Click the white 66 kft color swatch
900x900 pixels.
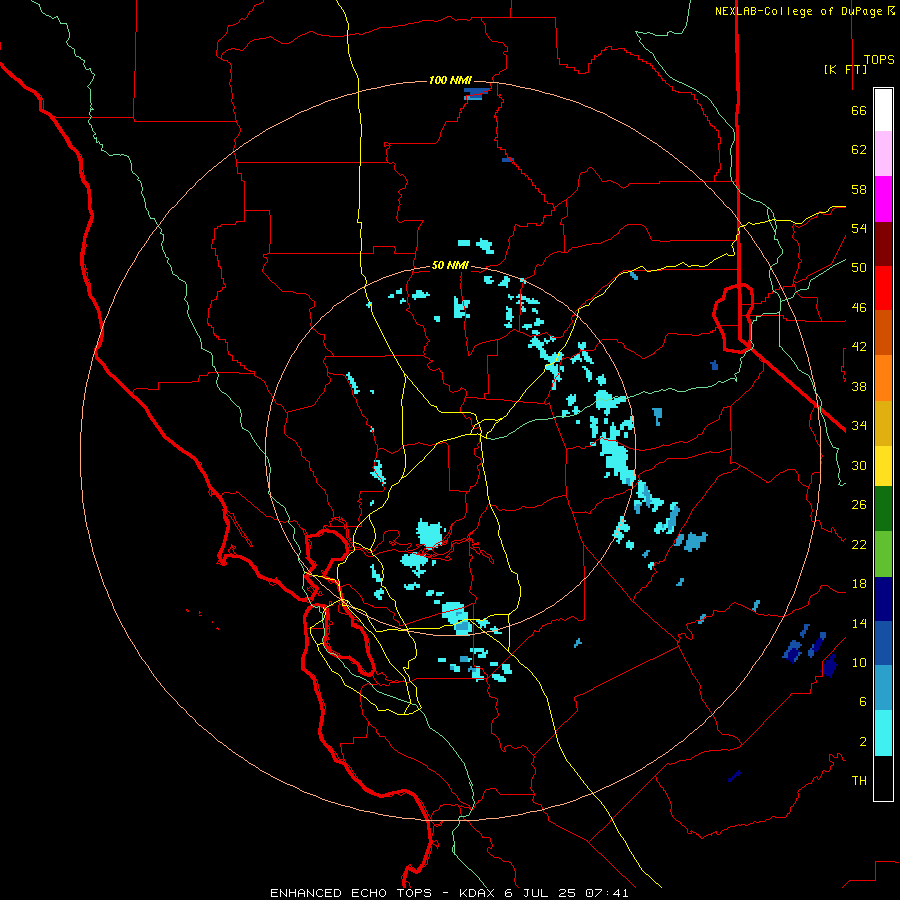pos(883,110)
